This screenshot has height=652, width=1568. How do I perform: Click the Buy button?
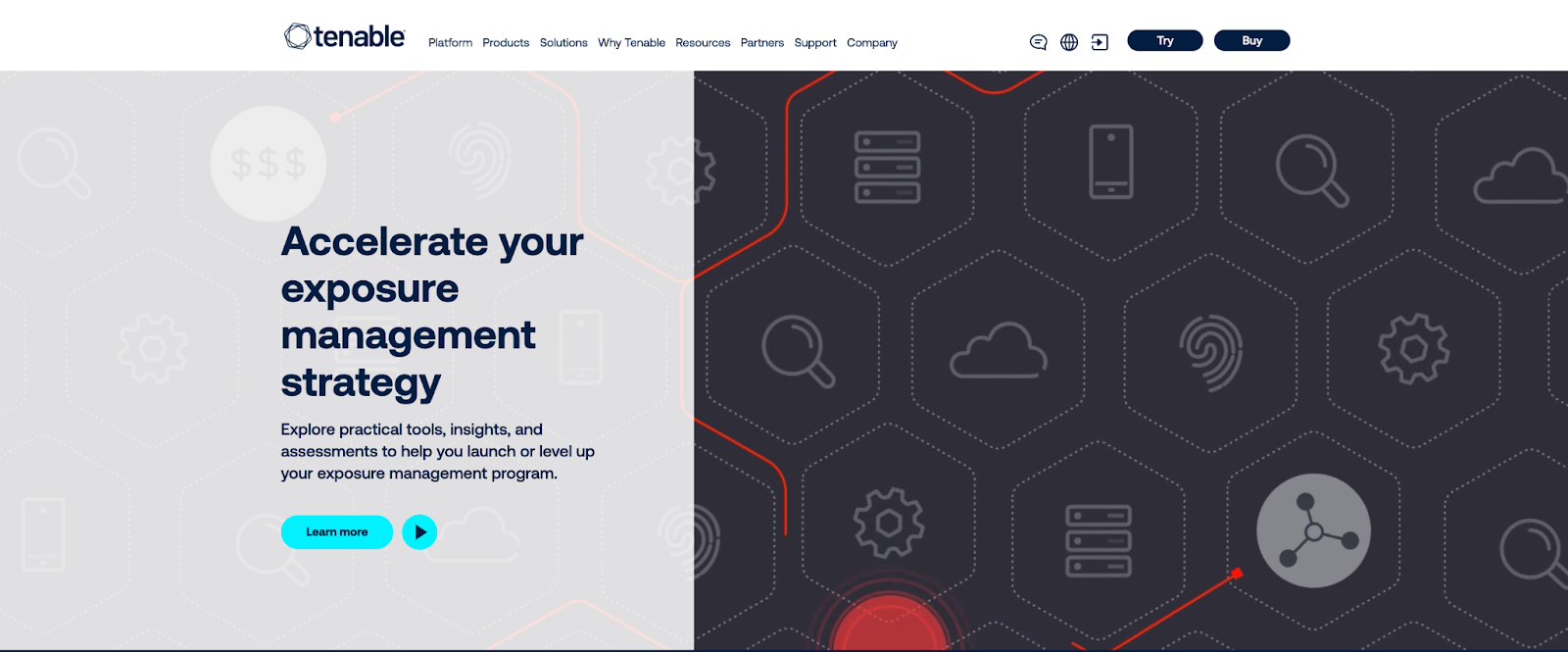1251,41
